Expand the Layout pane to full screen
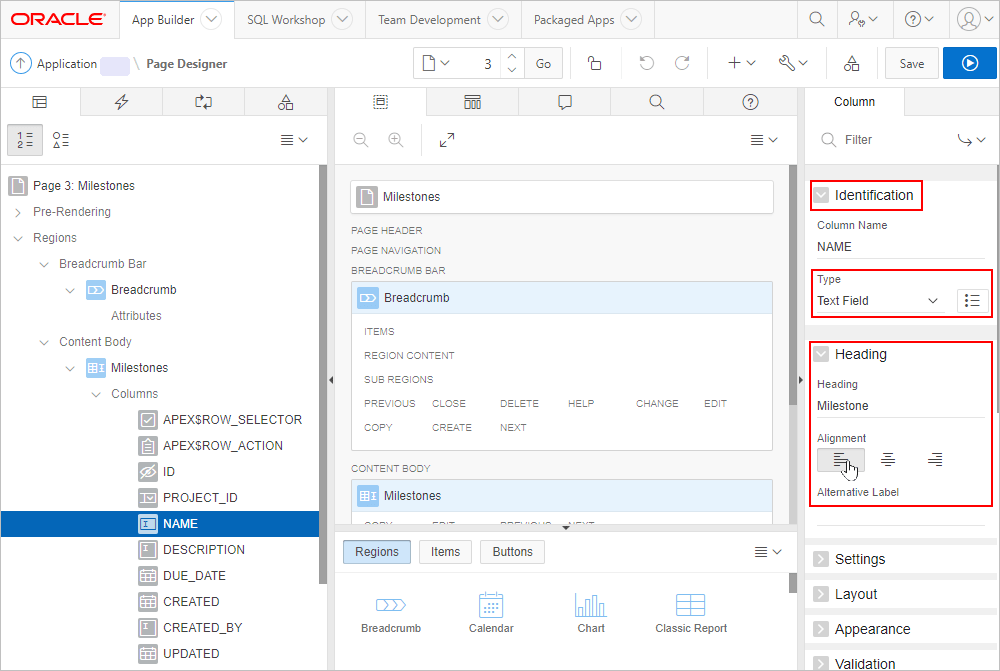Viewport: 1000px width, 671px height. click(x=446, y=140)
